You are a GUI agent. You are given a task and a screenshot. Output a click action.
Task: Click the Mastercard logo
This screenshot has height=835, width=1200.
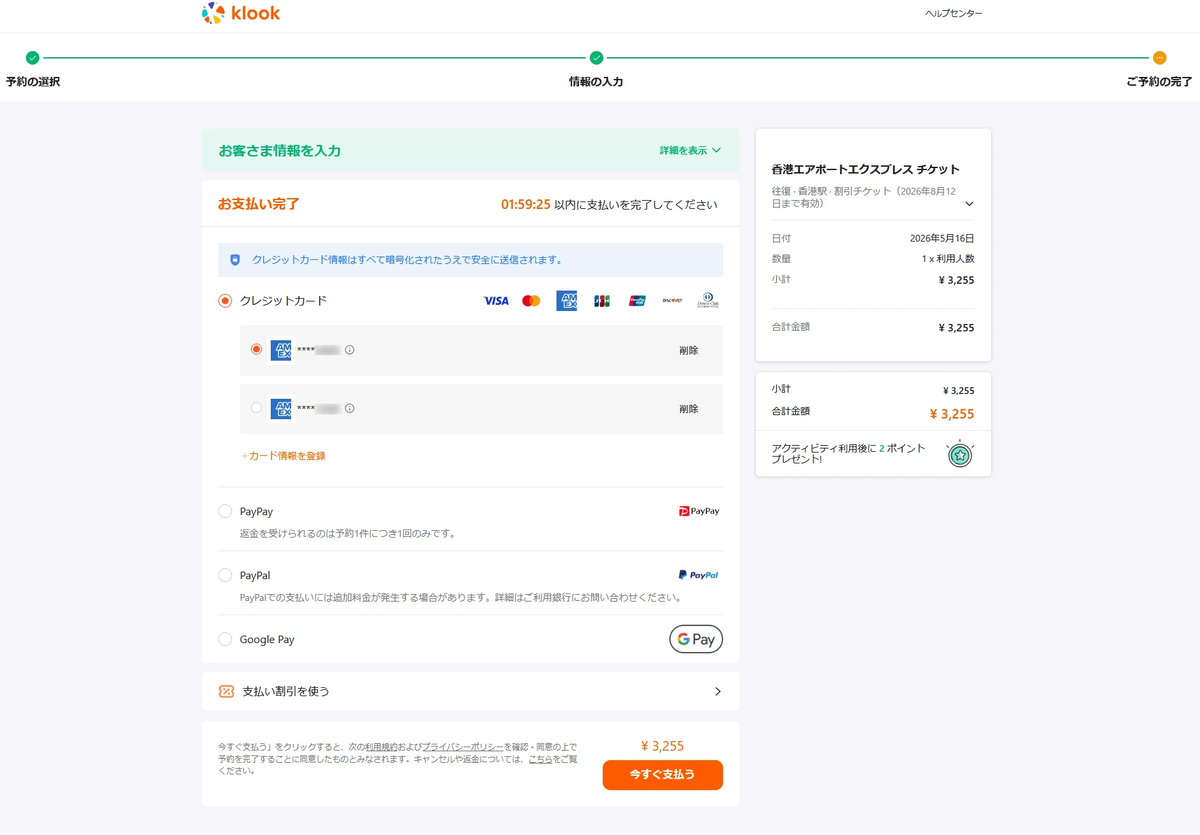coord(531,301)
